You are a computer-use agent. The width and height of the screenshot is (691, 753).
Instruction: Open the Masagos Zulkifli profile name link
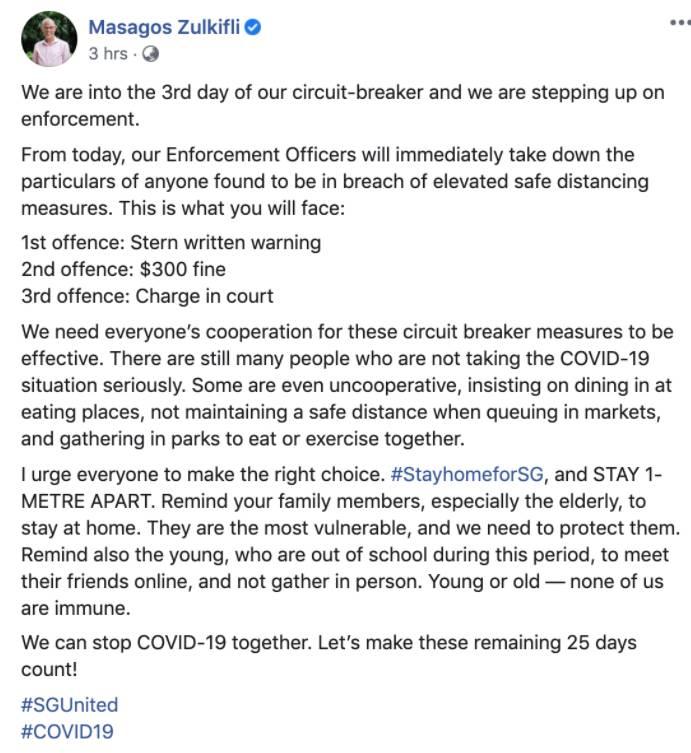pyautogui.click(x=165, y=28)
